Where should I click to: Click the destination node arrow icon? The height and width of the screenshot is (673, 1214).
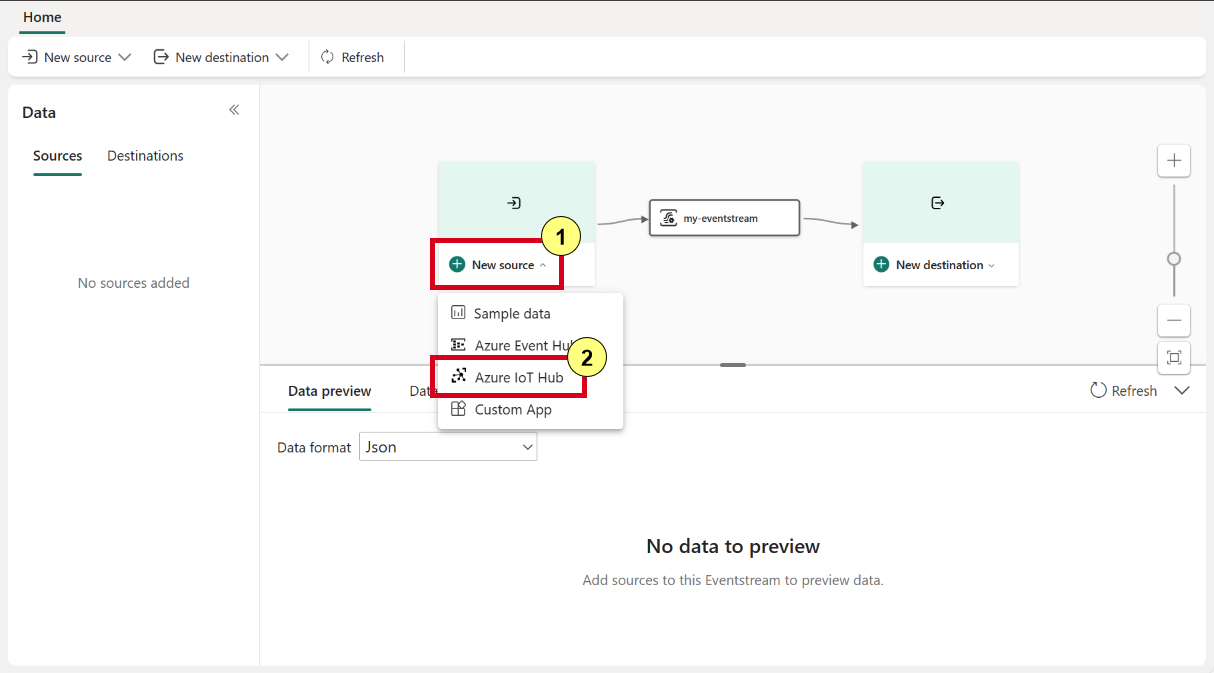(x=938, y=203)
